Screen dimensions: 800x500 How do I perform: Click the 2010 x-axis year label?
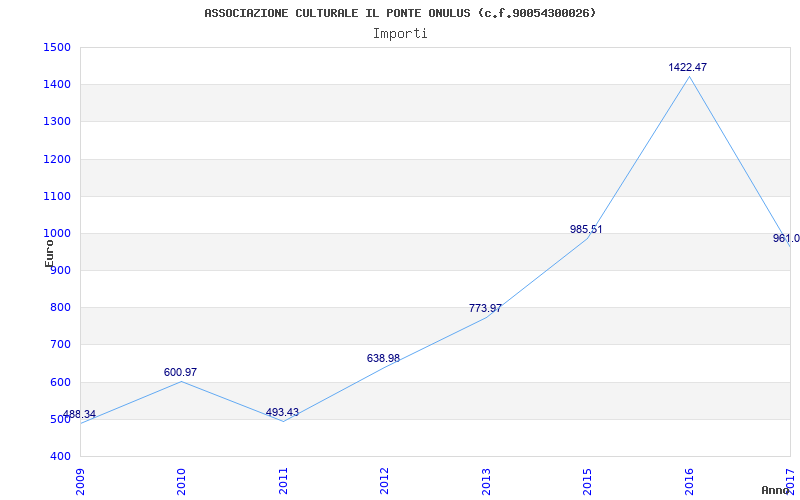pyautogui.click(x=181, y=481)
